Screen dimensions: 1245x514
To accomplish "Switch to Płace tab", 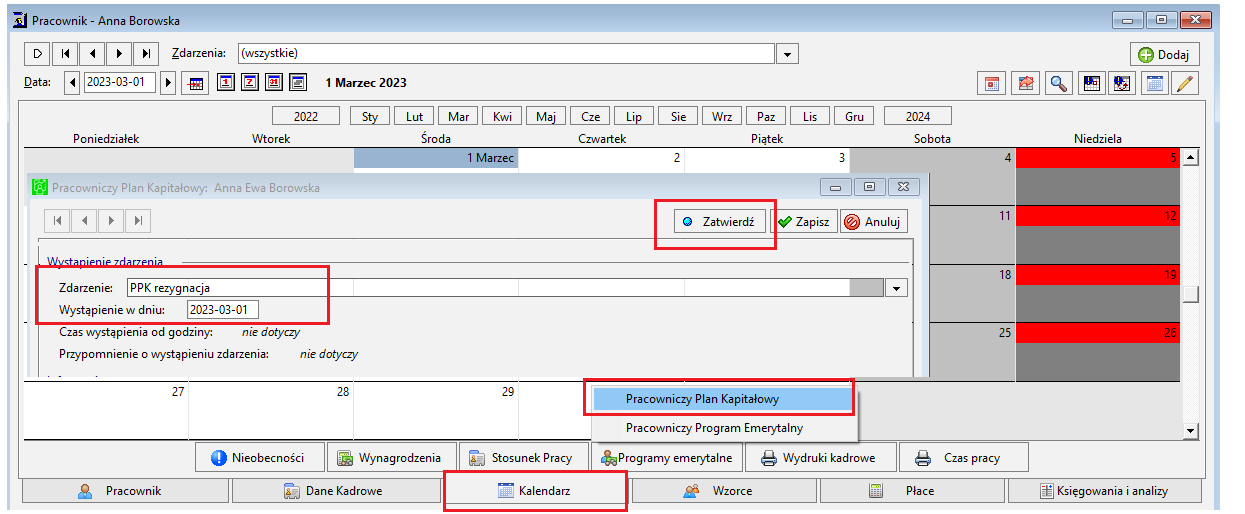I will pyautogui.click(x=911, y=491).
